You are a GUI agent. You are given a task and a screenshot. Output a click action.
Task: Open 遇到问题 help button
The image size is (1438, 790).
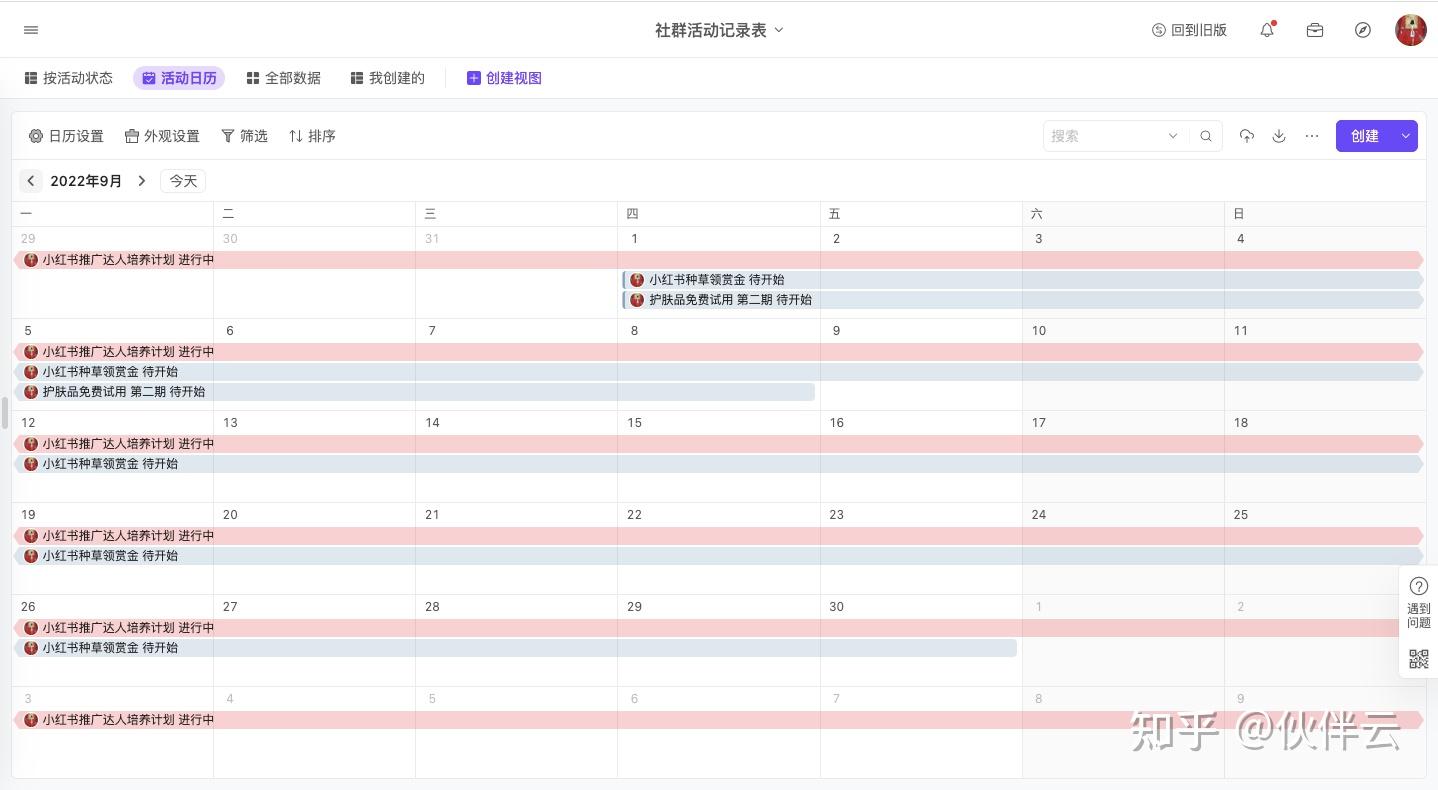point(1419,603)
